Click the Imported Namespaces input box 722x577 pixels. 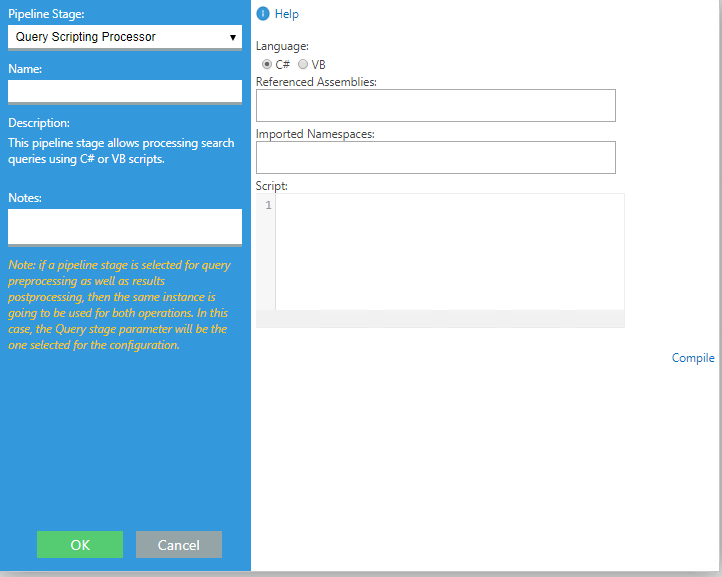click(x=435, y=157)
